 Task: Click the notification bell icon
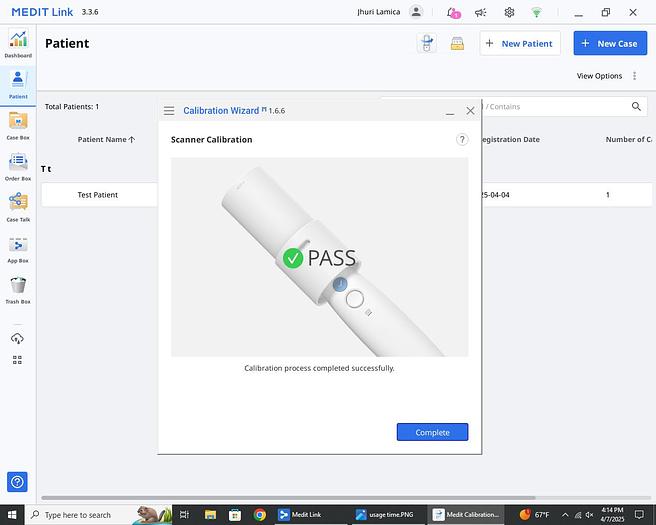[x=453, y=13]
